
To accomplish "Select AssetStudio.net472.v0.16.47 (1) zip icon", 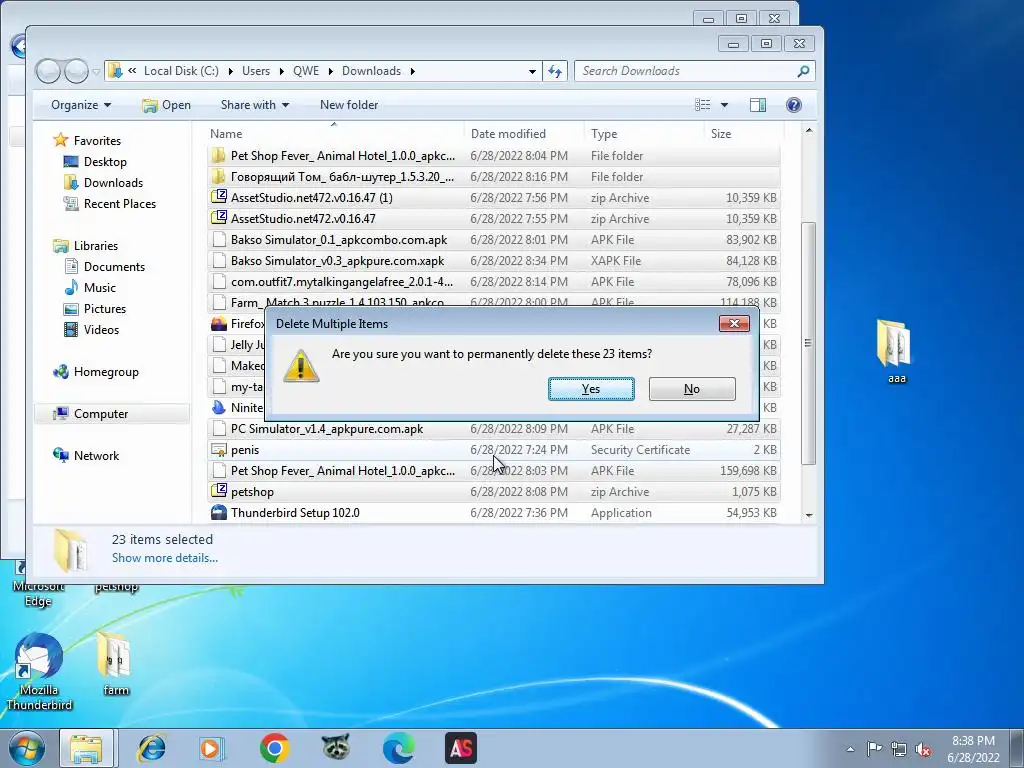I will 219,197.
